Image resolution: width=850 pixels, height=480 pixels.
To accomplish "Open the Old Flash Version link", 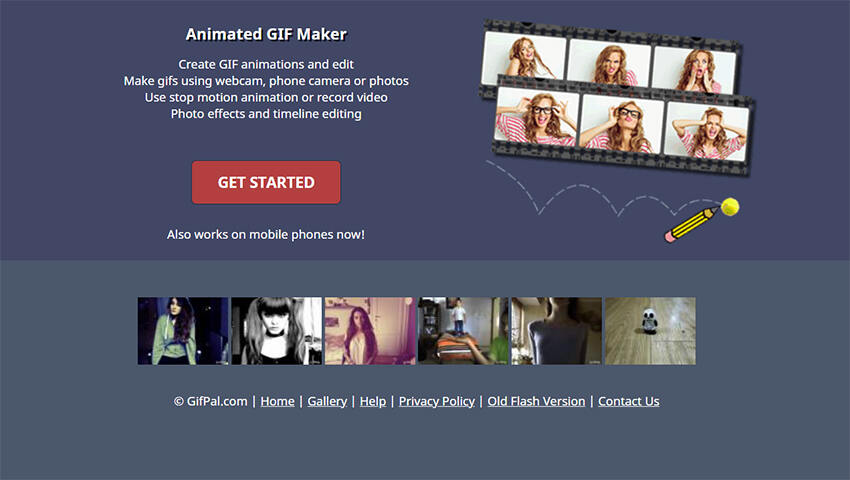I will click(x=536, y=401).
